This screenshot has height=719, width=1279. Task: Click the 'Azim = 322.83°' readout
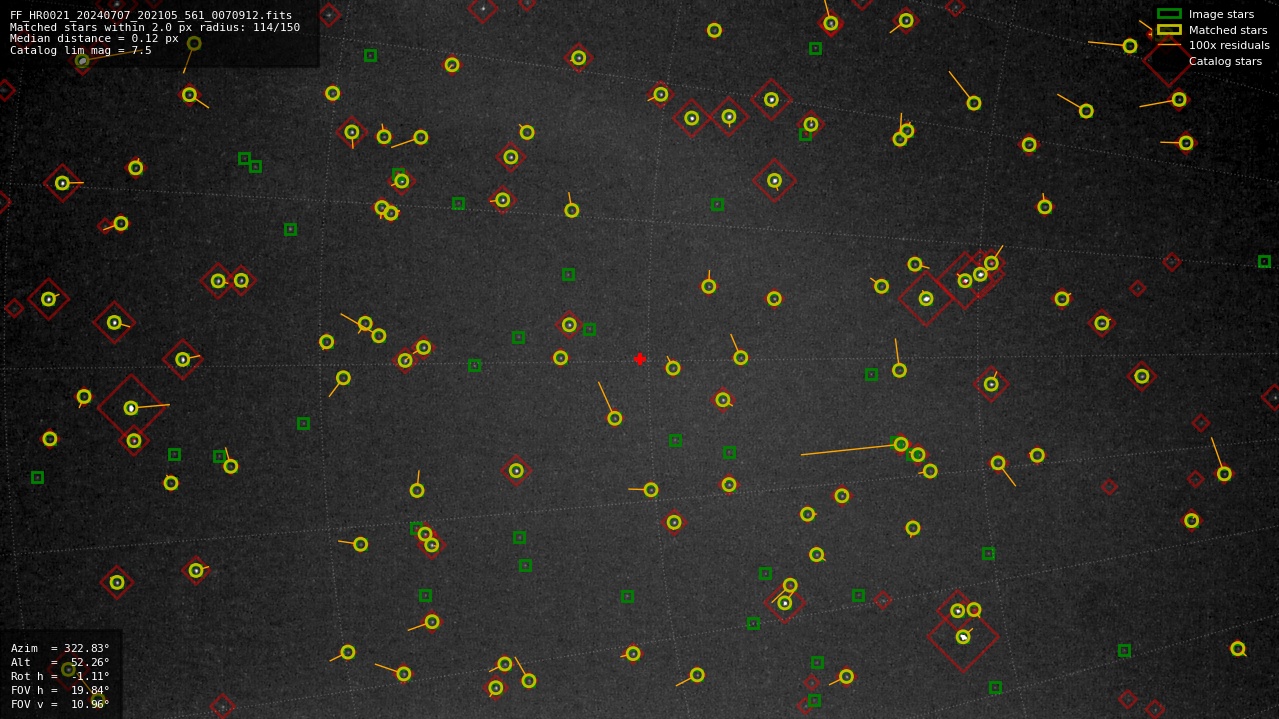coord(60,648)
